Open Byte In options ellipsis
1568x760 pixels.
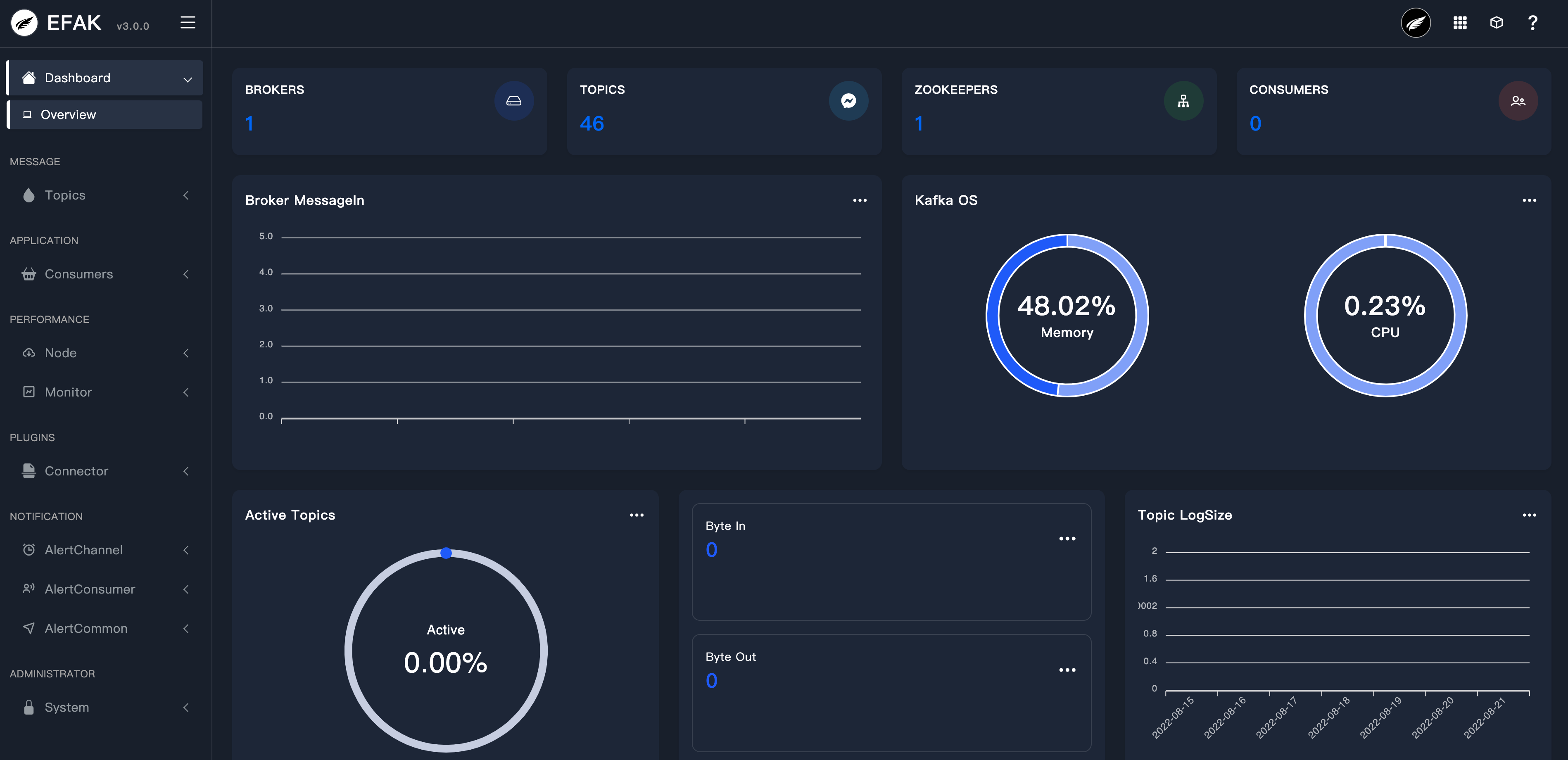pyautogui.click(x=1067, y=539)
